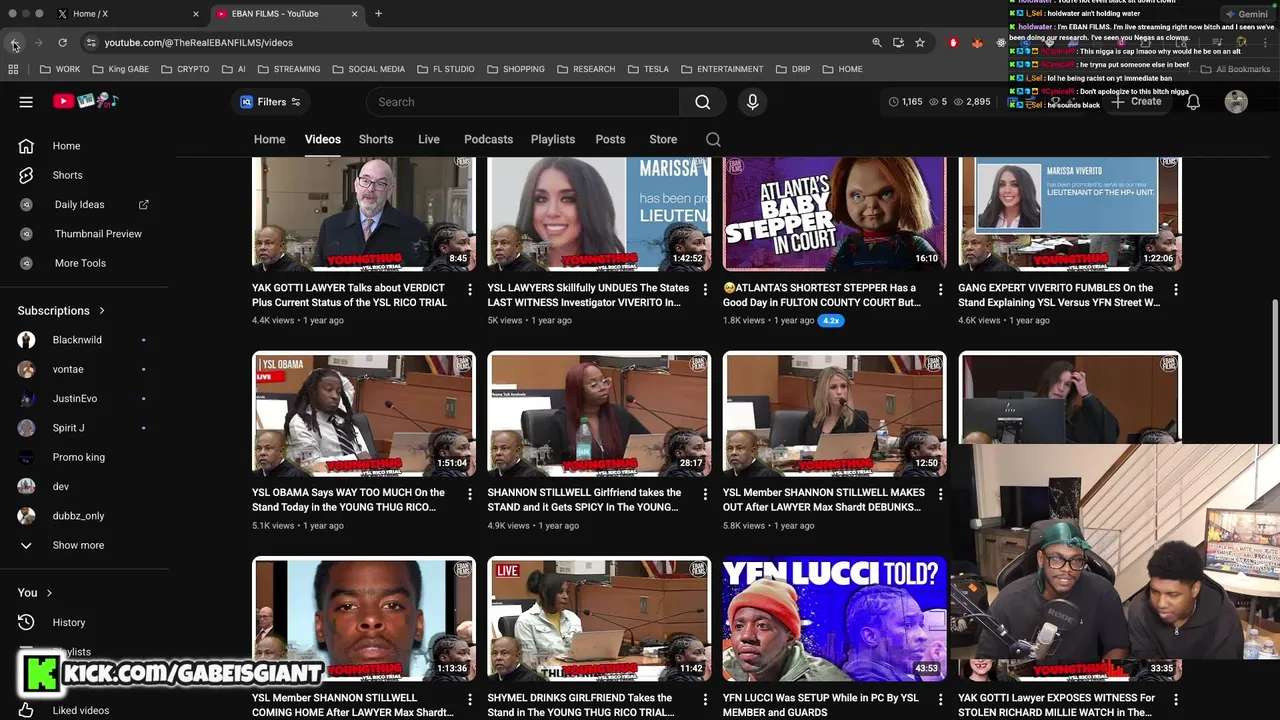The width and height of the screenshot is (1280, 720).
Task: Play the YAK GOTTI LAWYER 8:45 video thumbnail
Action: (x=364, y=214)
